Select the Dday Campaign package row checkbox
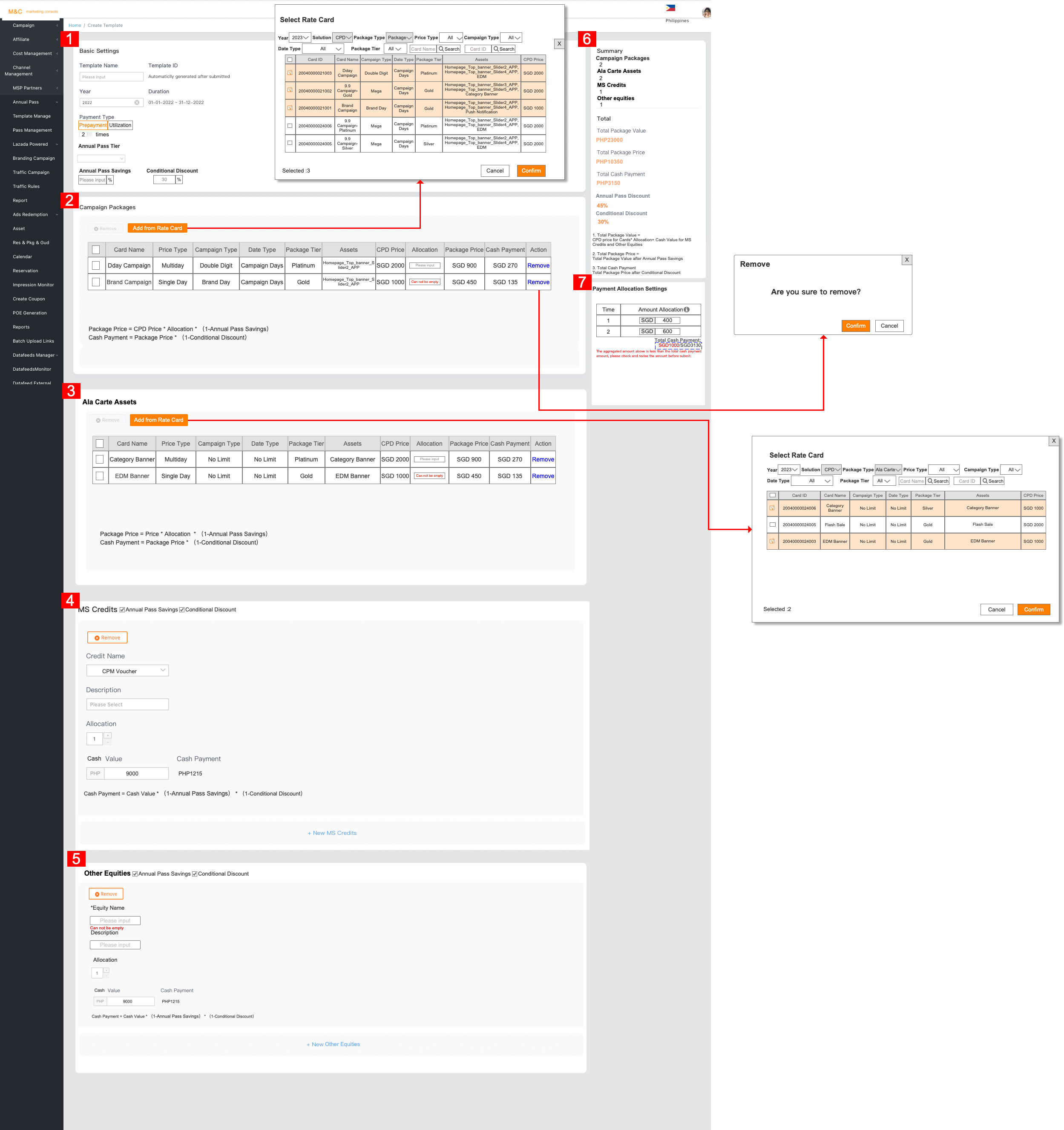1064x1130 pixels. (x=96, y=265)
